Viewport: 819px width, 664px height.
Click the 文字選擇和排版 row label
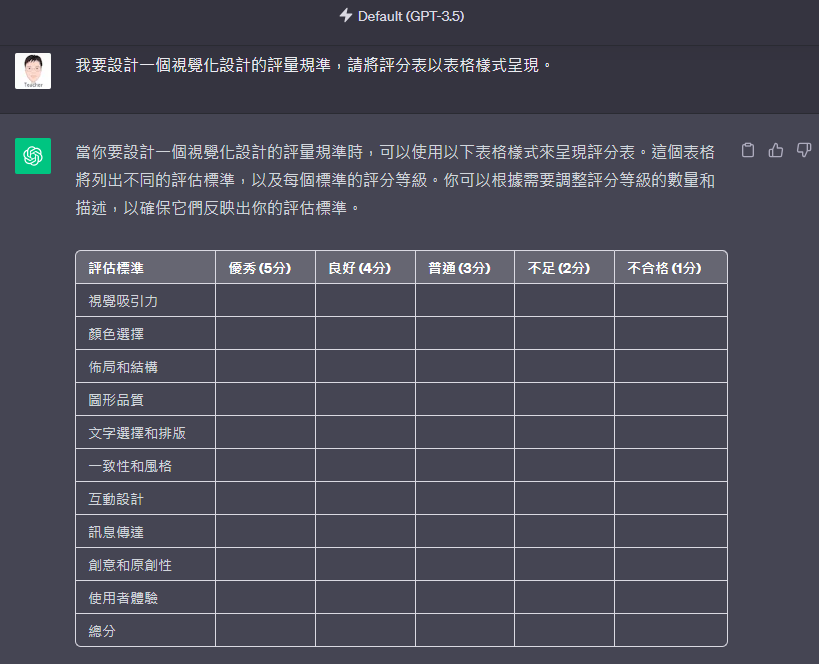click(x=137, y=433)
